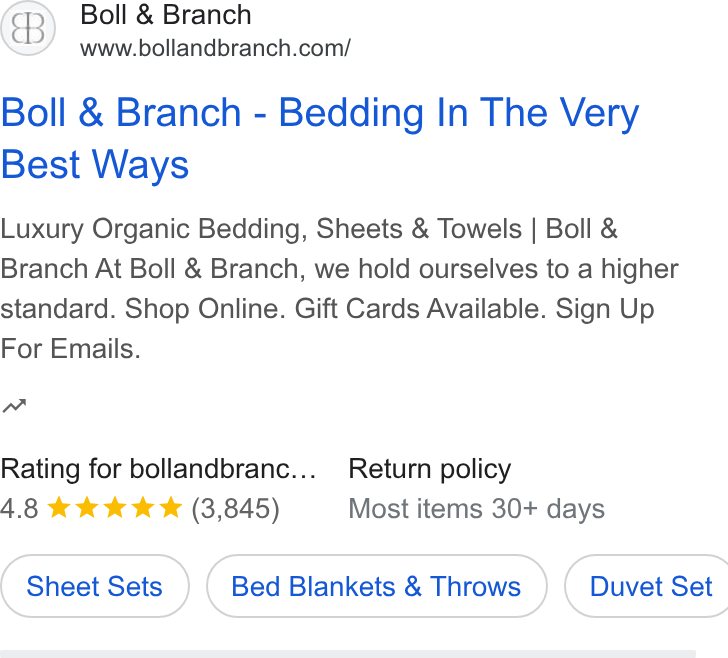Click the Return policy heading
Image resolution: width=728 pixels, height=658 pixels.
pos(430,469)
